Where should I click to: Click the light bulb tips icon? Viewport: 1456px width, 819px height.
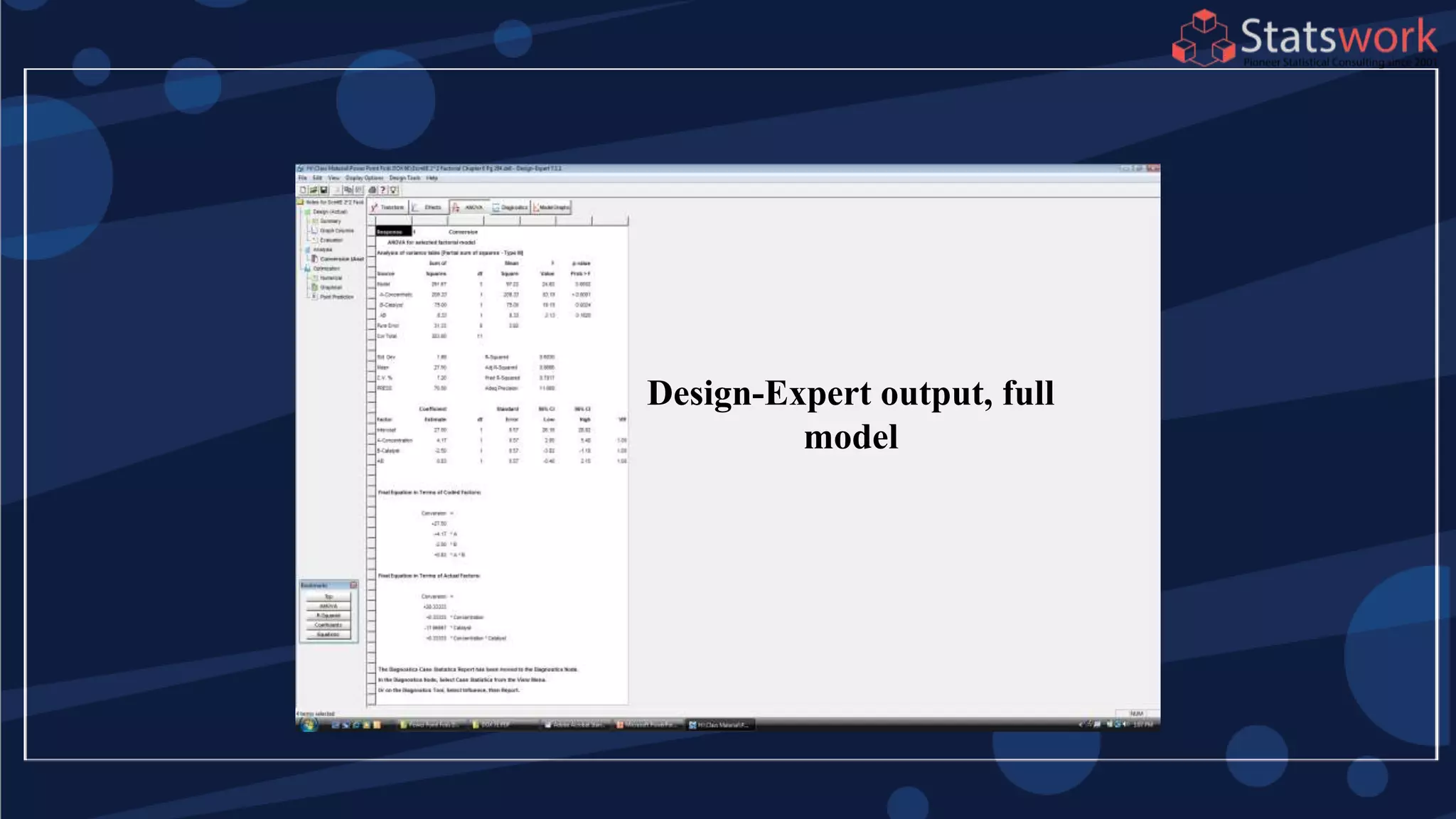(393, 191)
